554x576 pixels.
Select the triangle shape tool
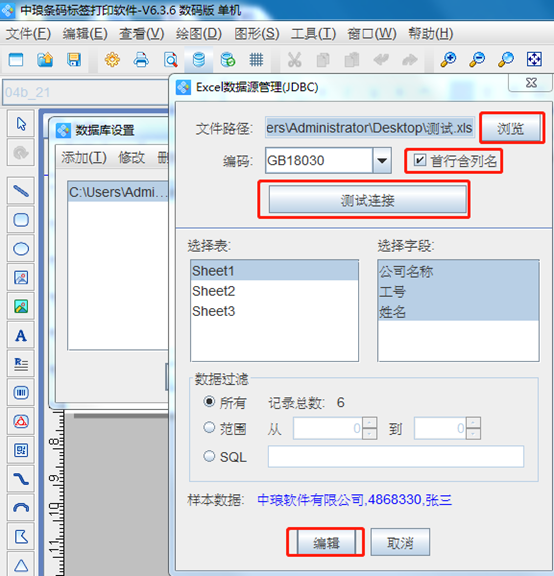click(x=21, y=565)
